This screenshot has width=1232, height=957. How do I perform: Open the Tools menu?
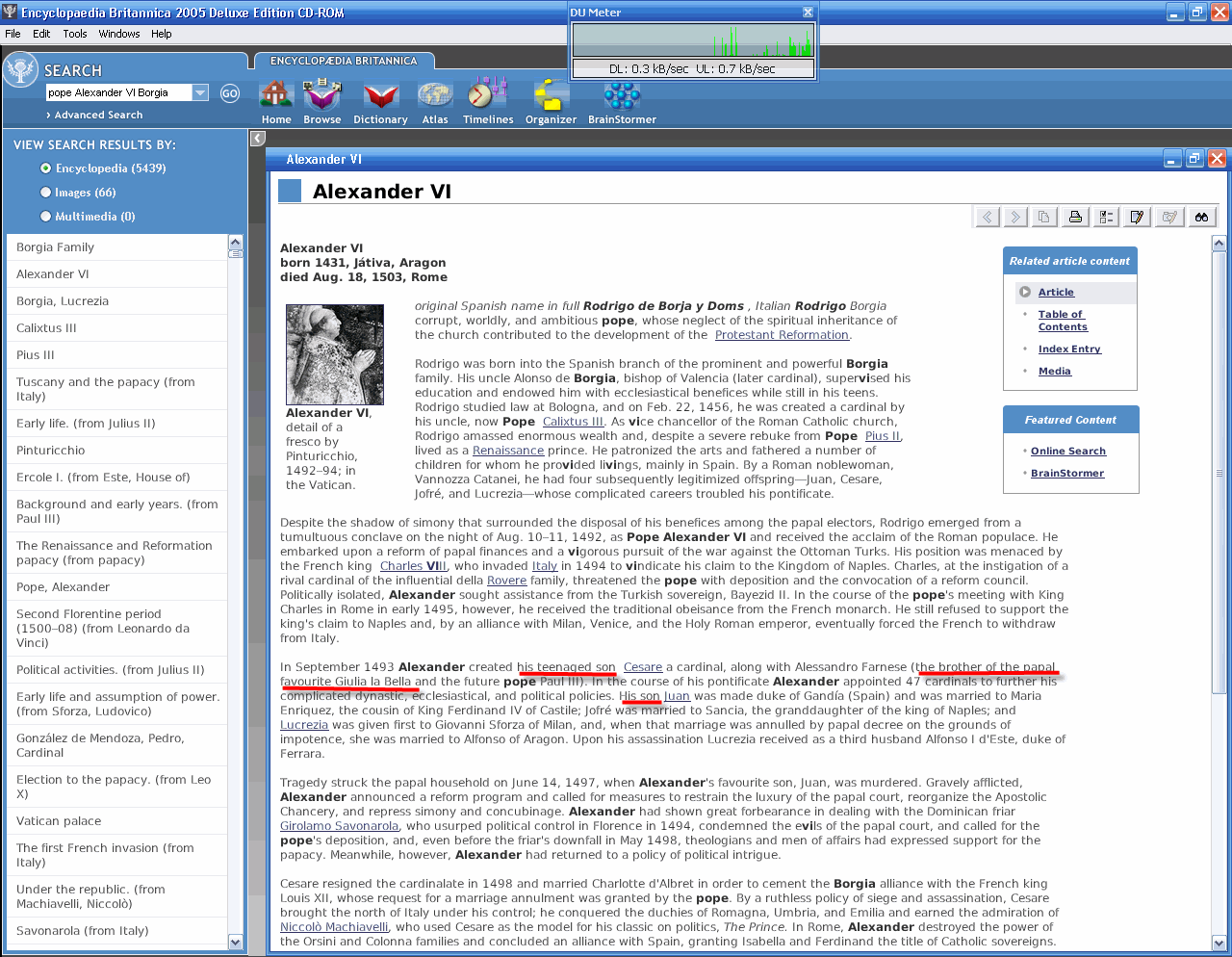click(75, 34)
